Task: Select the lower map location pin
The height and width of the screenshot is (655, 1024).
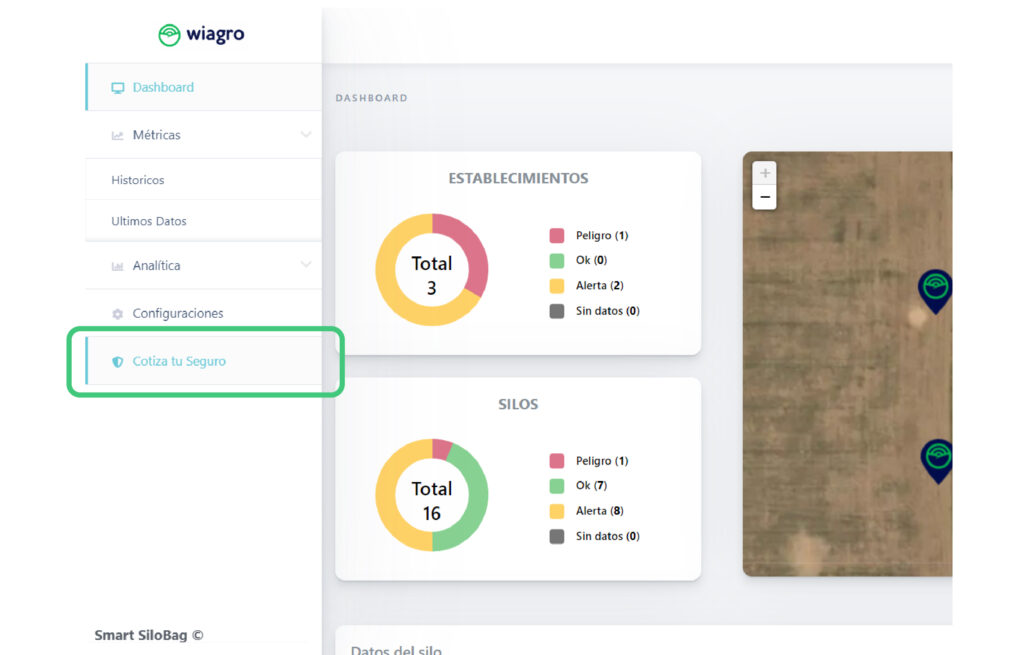Action: click(936, 461)
